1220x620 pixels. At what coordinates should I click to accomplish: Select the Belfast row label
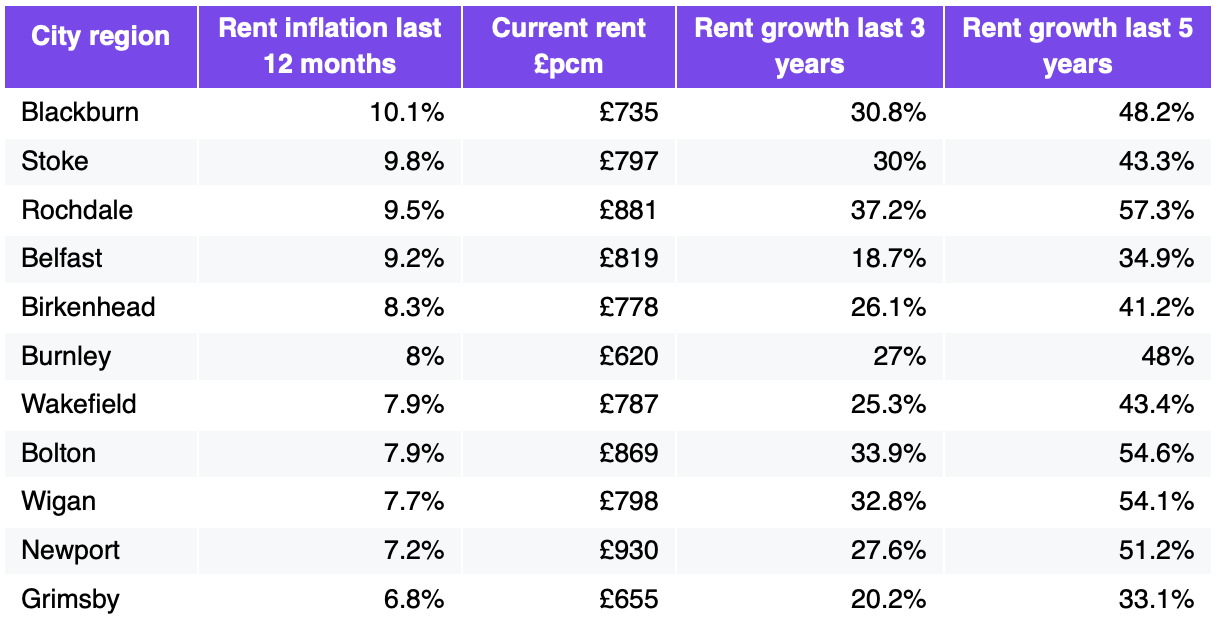62,258
